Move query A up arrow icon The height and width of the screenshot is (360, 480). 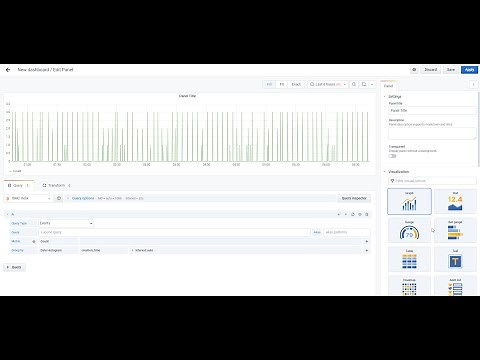(x=346, y=214)
